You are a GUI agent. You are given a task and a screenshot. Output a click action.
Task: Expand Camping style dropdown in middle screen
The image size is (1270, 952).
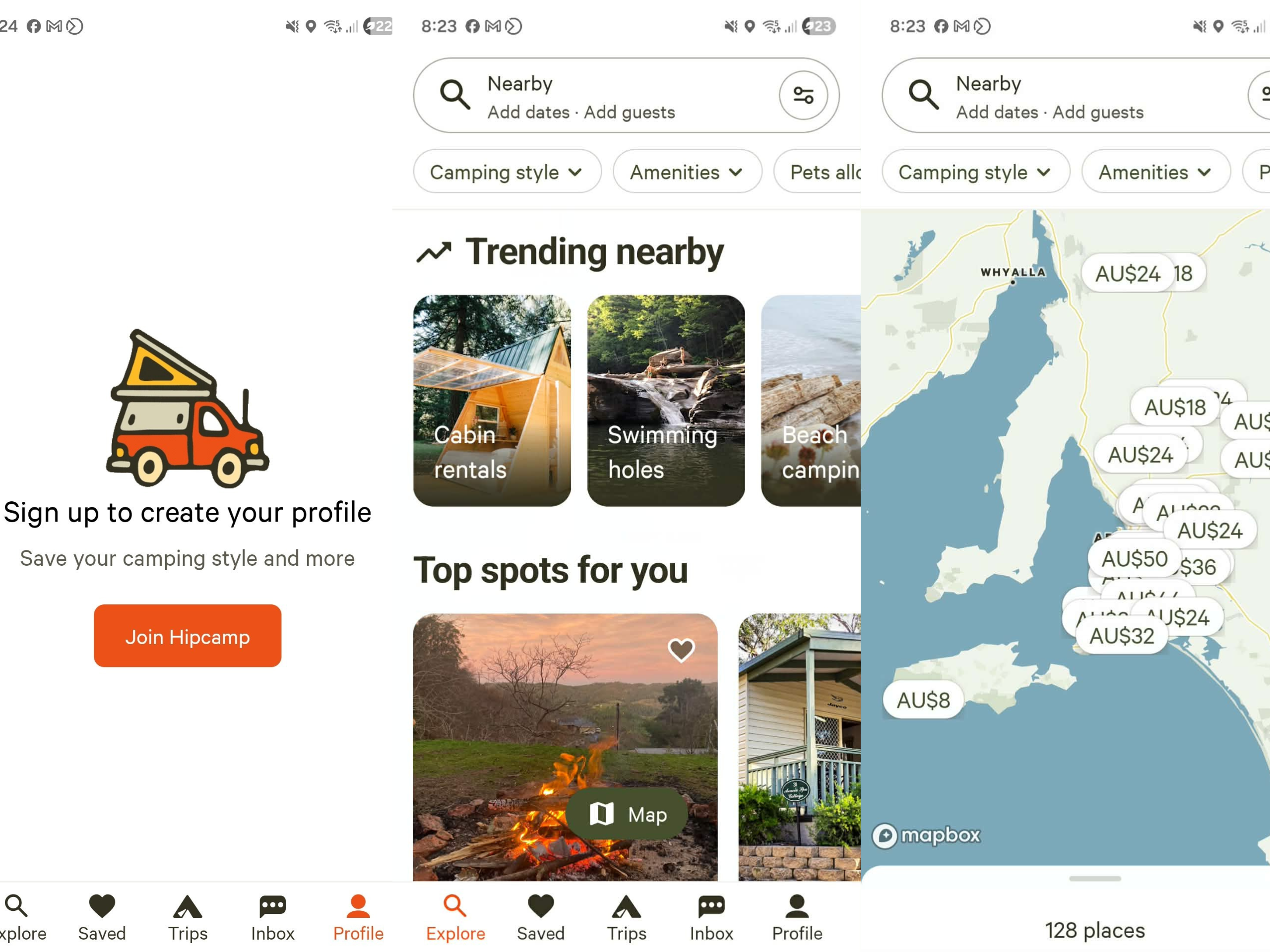coord(507,172)
